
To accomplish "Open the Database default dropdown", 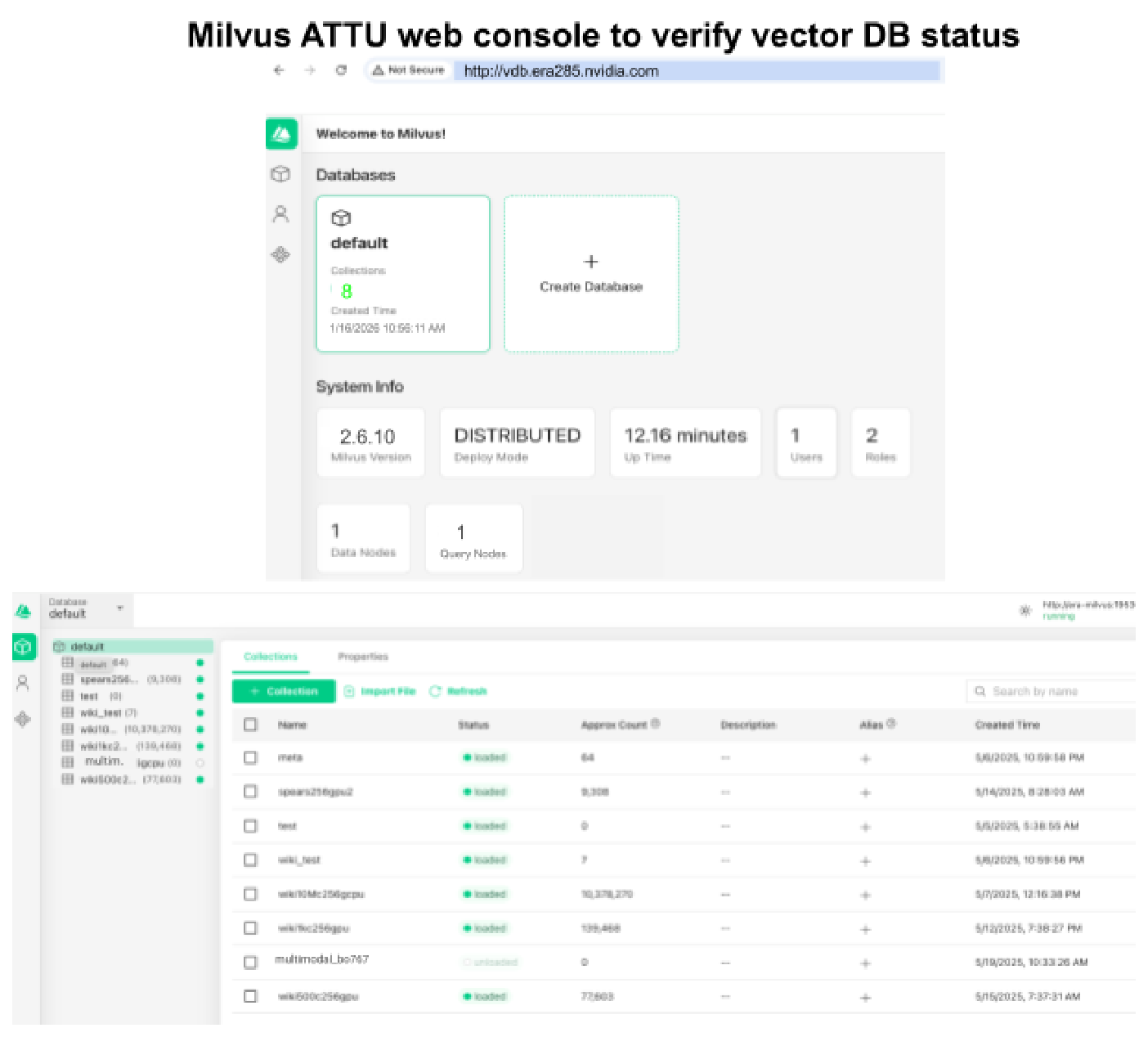I will click(x=87, y=610).
